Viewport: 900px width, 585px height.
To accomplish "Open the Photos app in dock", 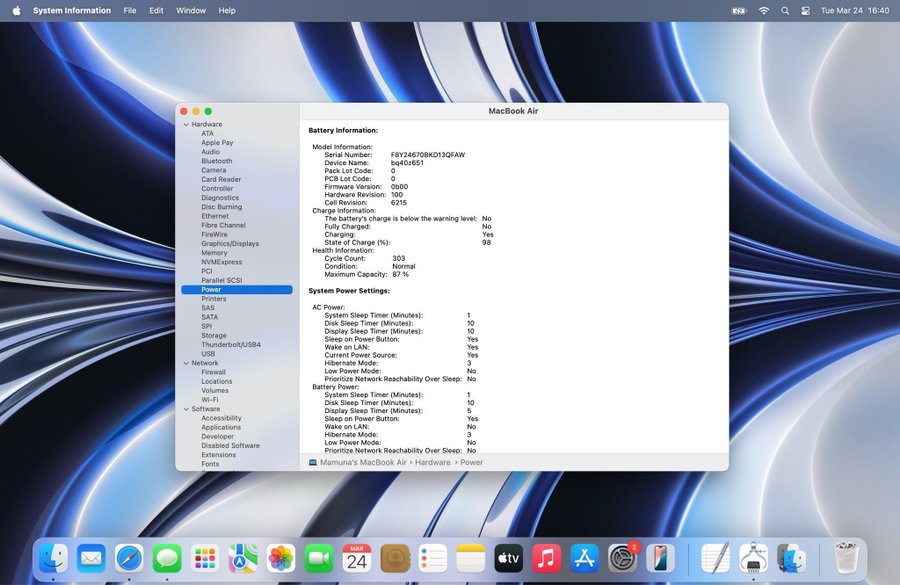I will (281, 558).
